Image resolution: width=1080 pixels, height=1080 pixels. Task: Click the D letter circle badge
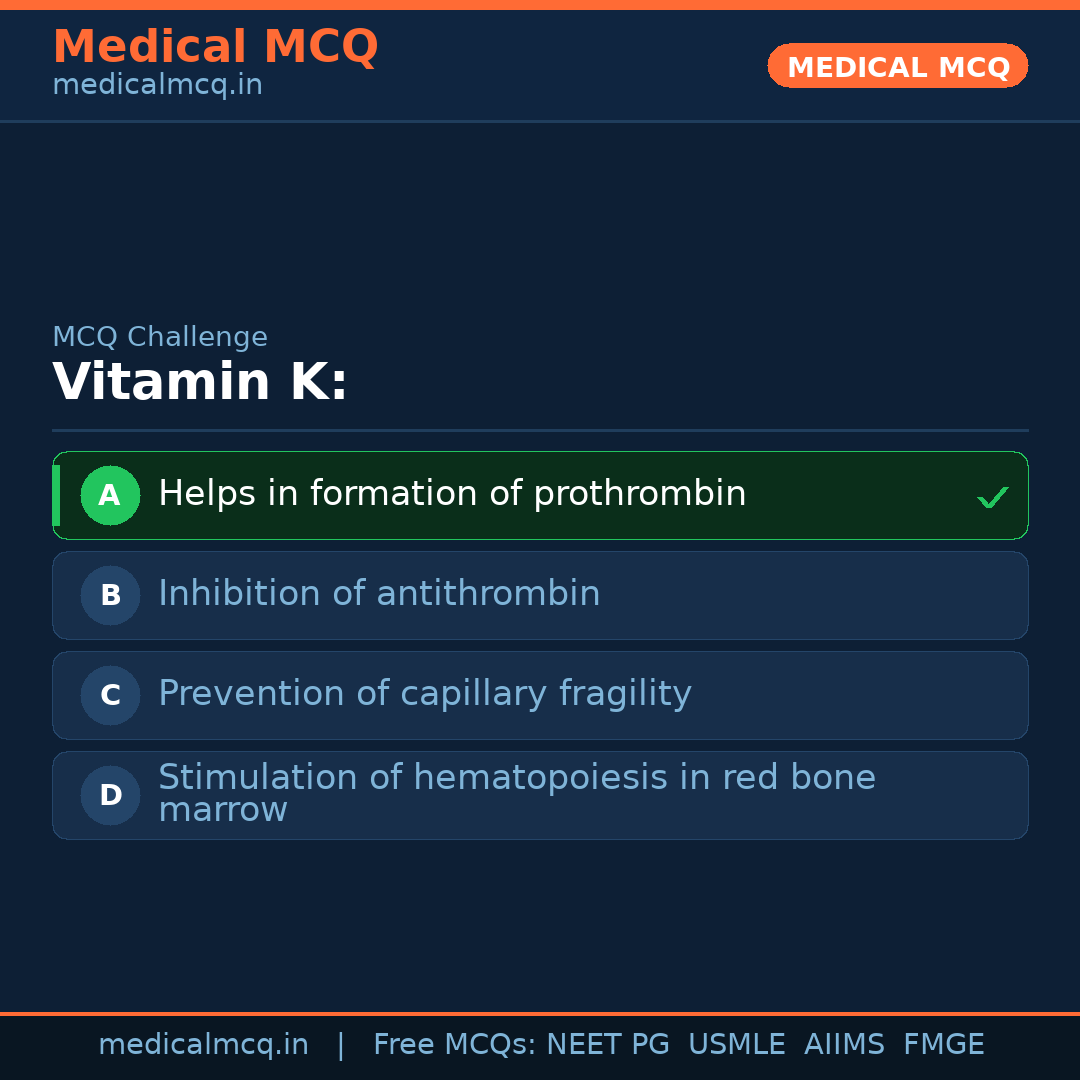(110, 795)
